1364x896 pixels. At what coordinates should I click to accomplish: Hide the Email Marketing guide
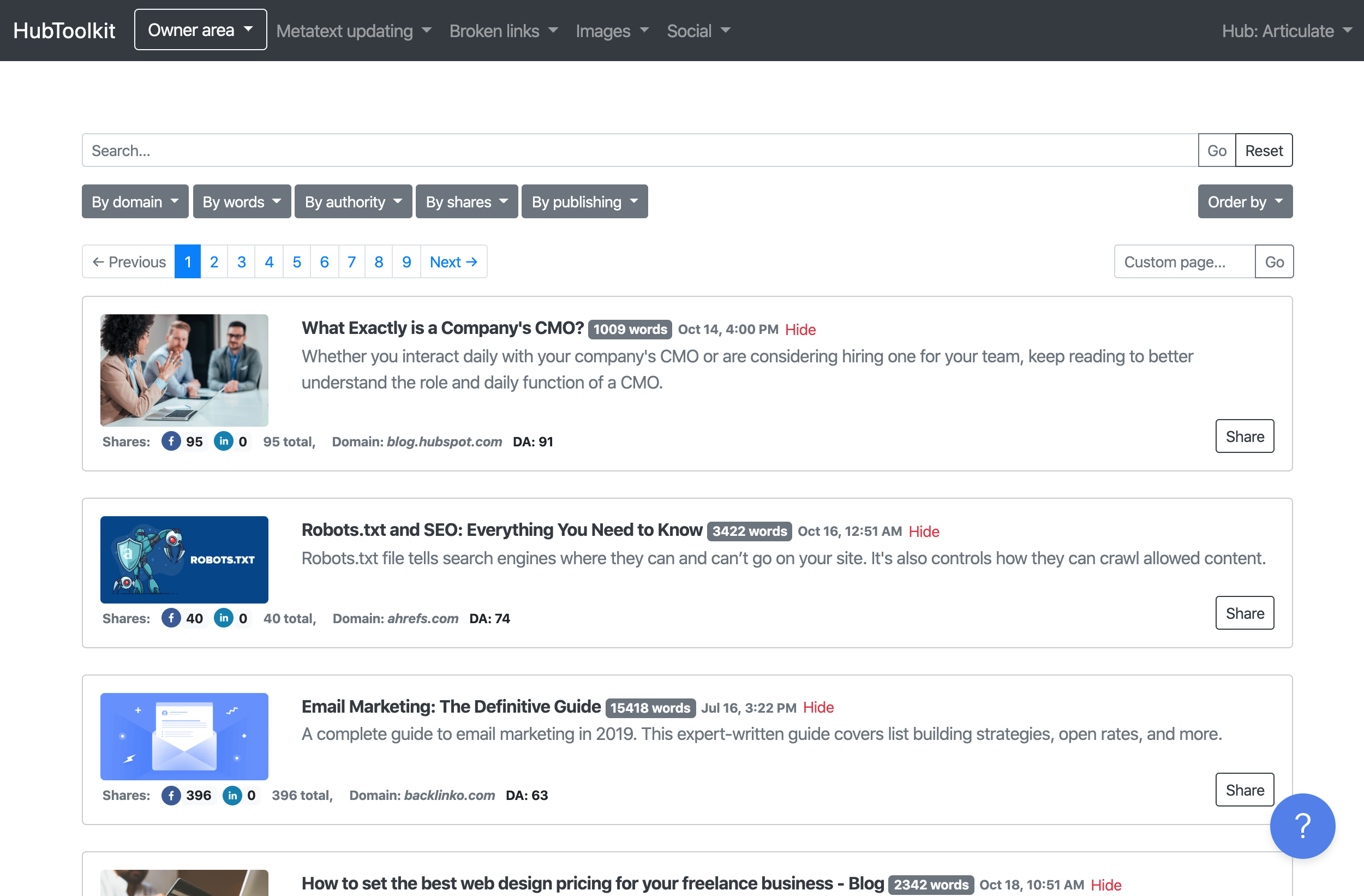click(818, 707)
